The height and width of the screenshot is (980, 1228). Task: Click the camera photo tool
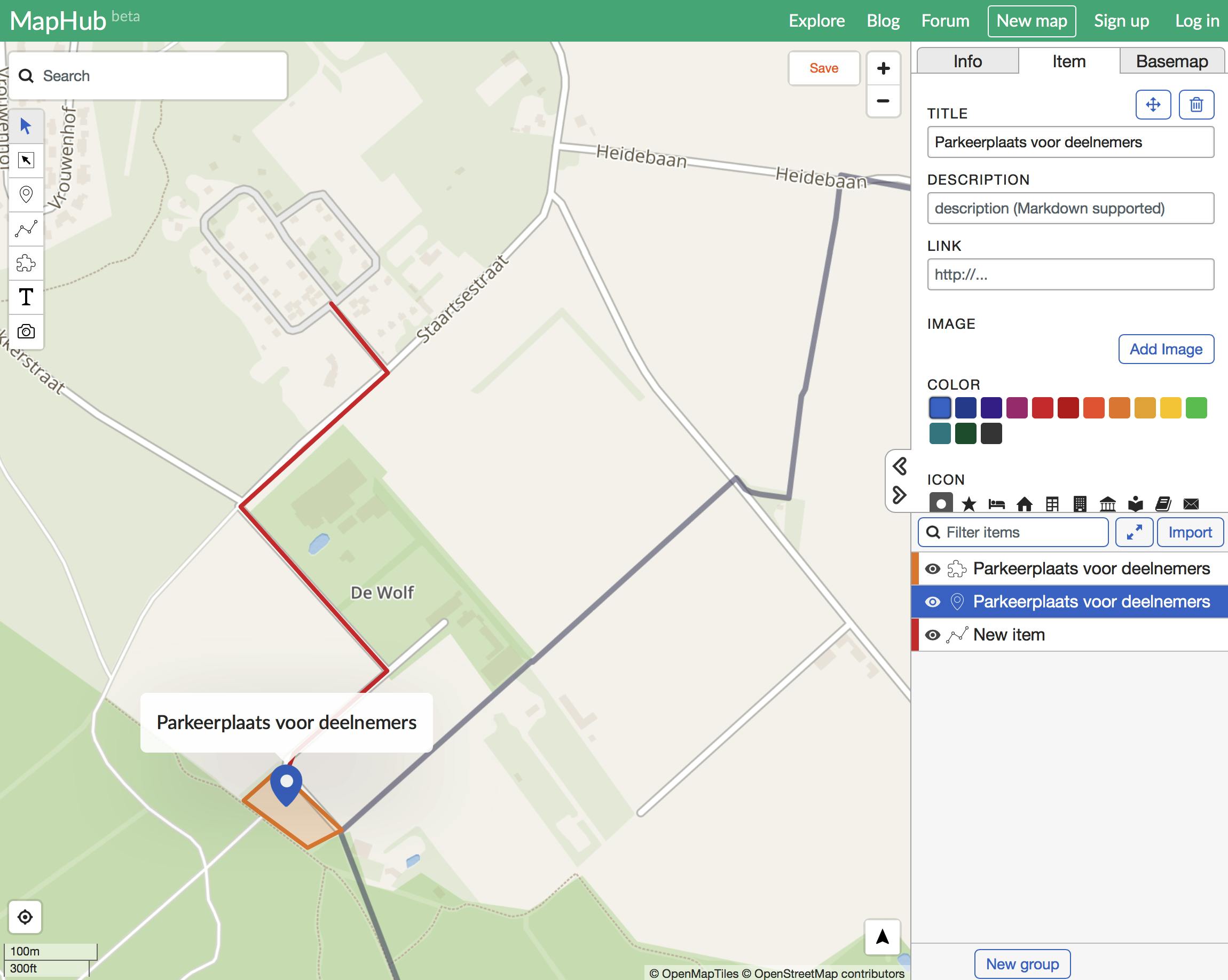tap(26, 331)
